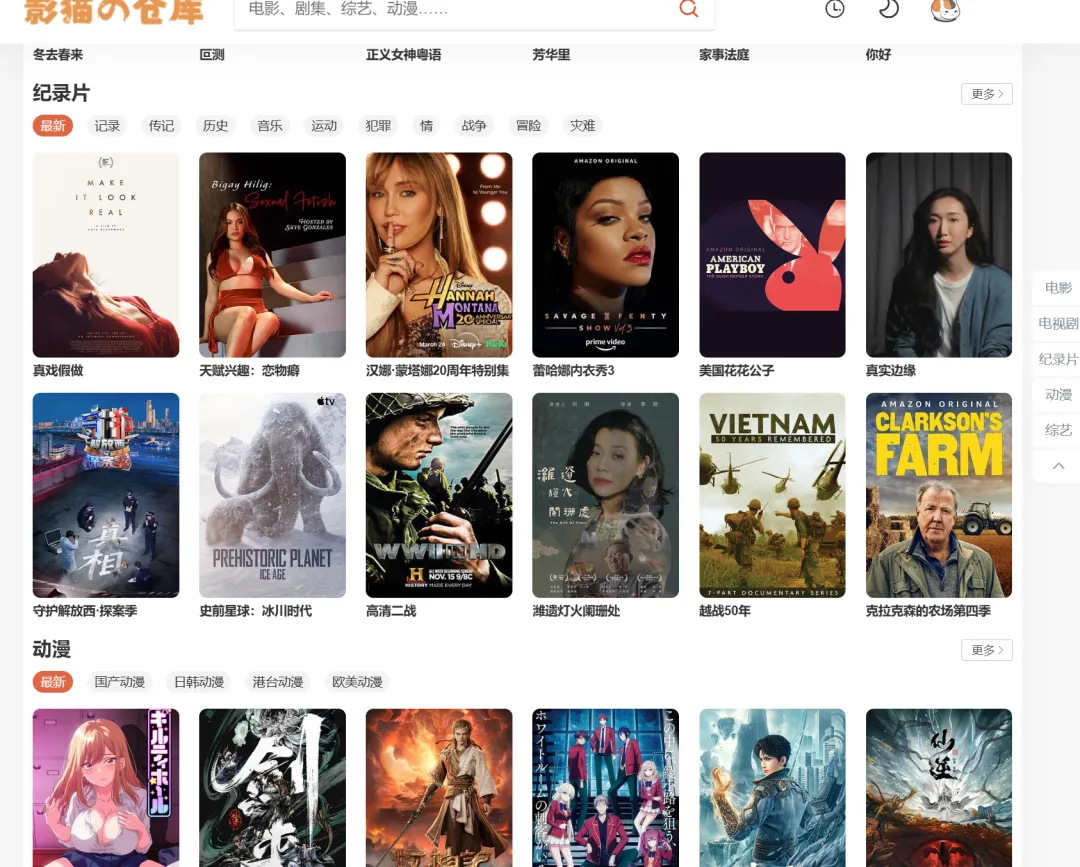1080x867 pixels.
Task: Open the Prehistoric Planet Ice Age poster
Action: tap(272, 495)
